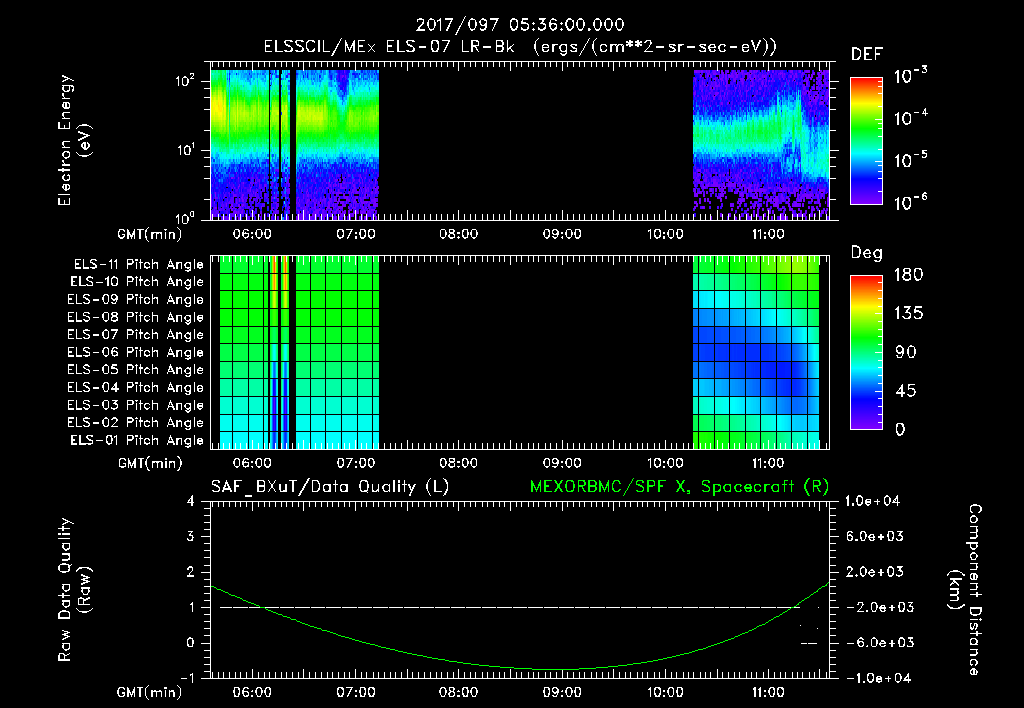This screenshot has width=1024, height=708.
Task: Select the ELS-08 Pitch Angle row label
Action: tap(135, 317)
